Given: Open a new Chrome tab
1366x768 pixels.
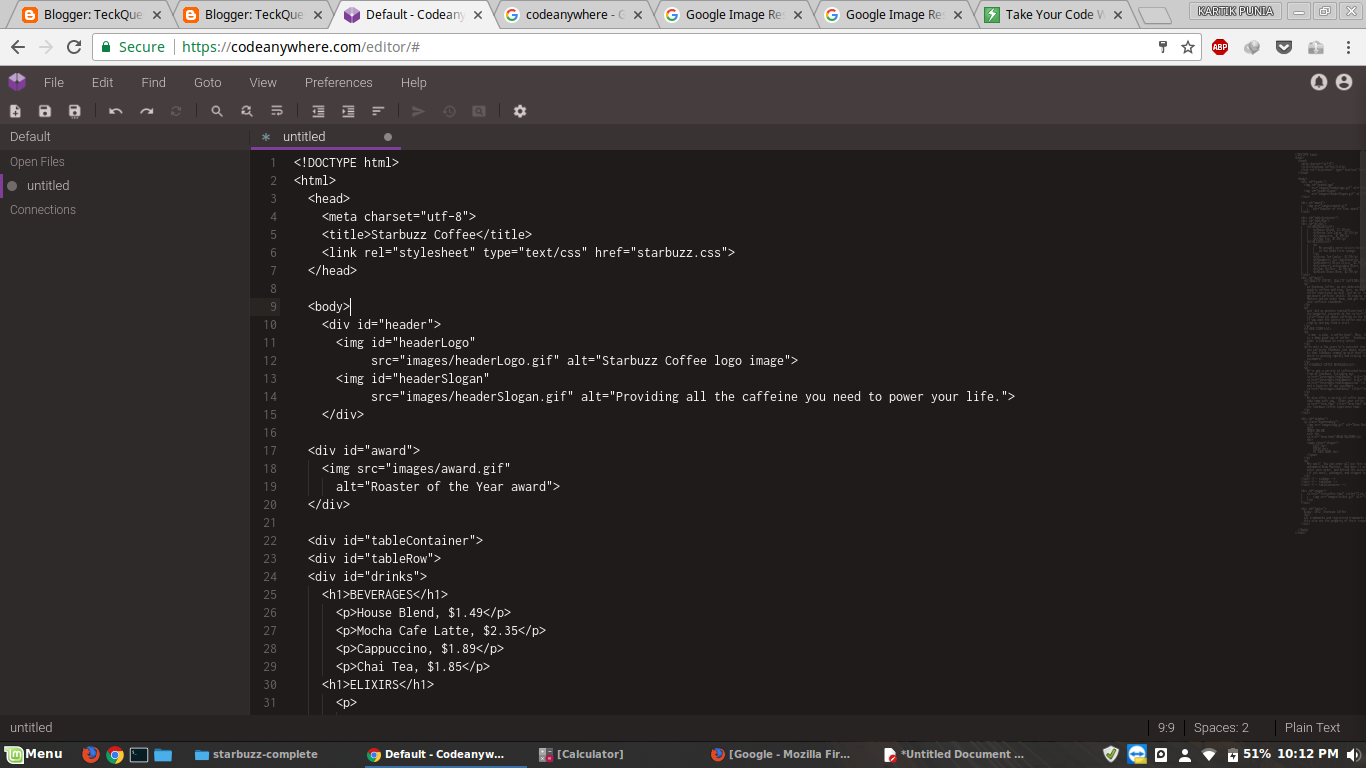Looking at the screenshot, I should click(1154, 15).
